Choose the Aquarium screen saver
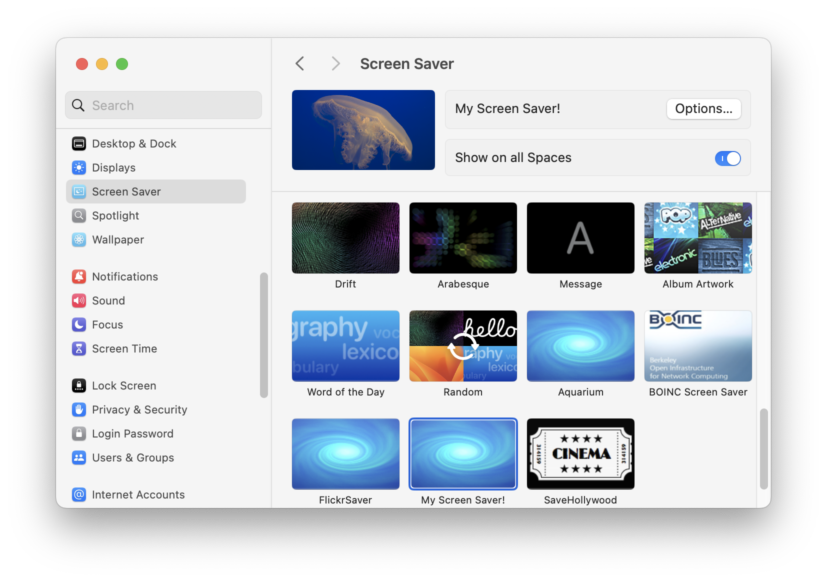Screen dimensions: 827x582 click(580, 346)
